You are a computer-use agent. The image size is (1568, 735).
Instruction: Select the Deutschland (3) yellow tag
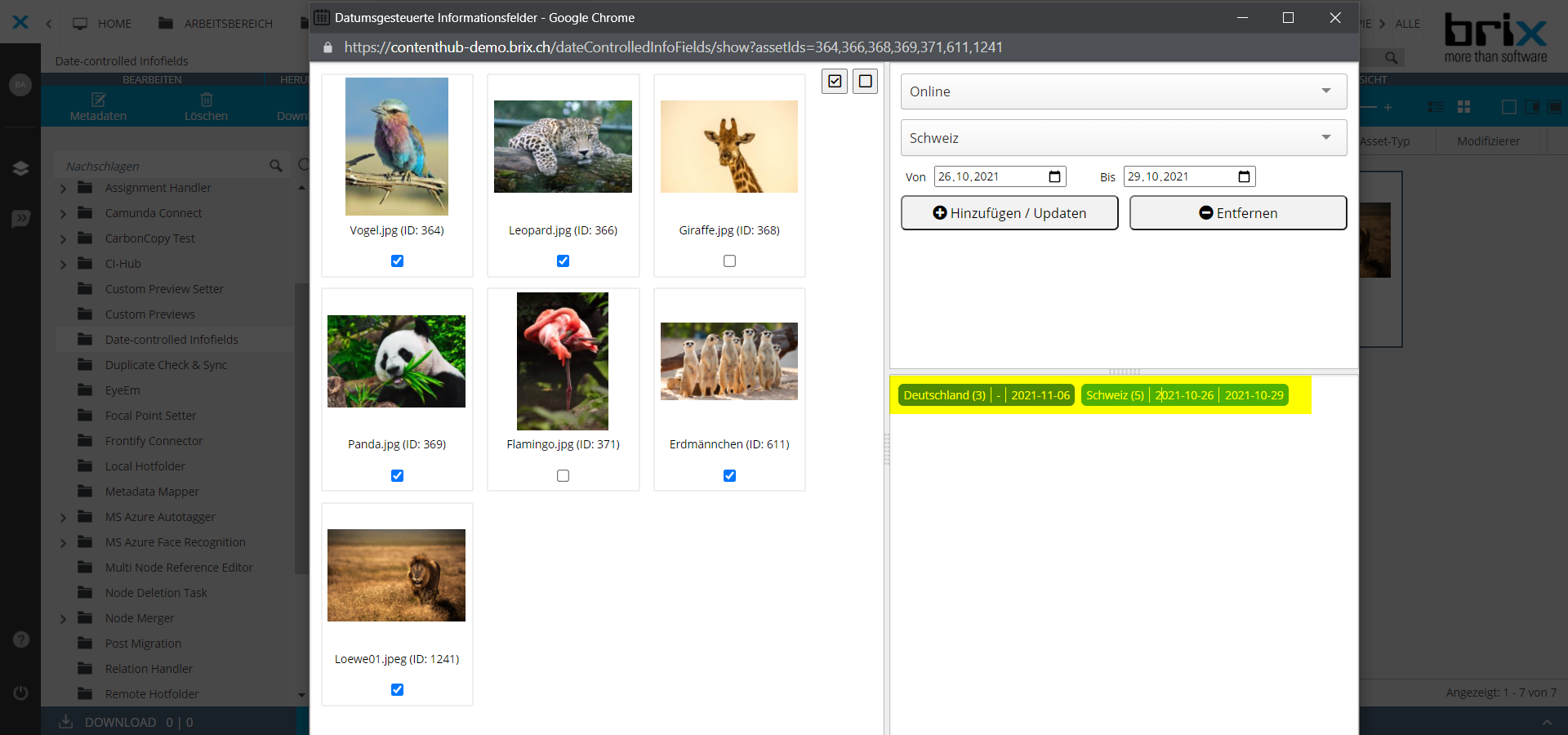(945, 395)
